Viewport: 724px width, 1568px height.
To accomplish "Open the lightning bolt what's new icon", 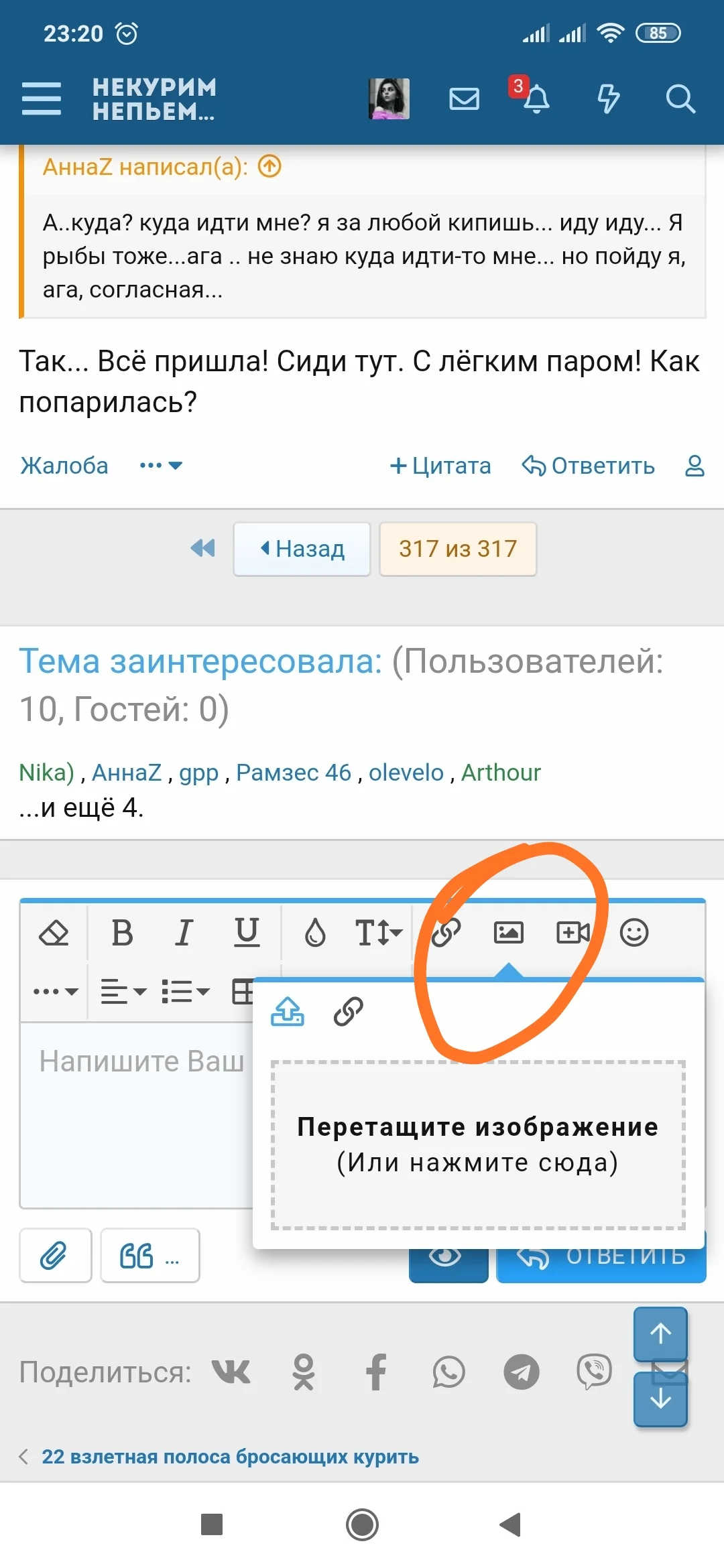I will (x=608, y=99).
